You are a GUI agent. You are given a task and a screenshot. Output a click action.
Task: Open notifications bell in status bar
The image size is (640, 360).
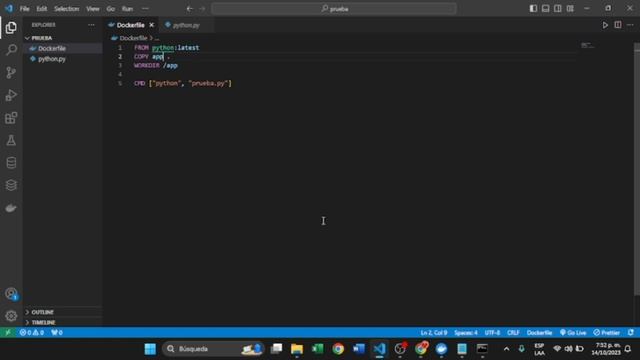[631, 333]
